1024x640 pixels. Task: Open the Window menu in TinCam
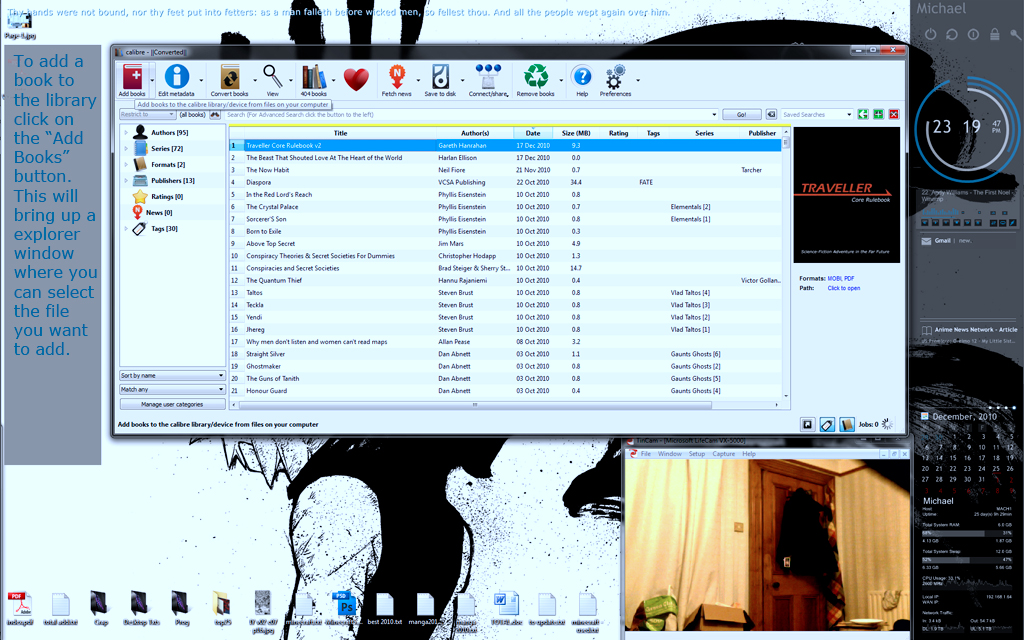tap(669, 454)
